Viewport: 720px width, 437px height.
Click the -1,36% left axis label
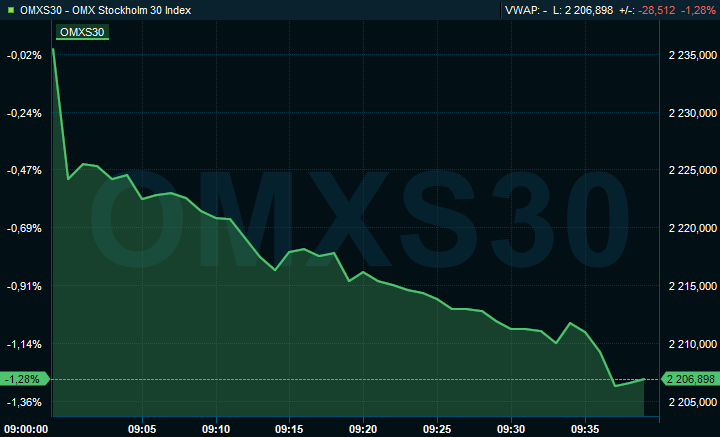pos(24,402)
